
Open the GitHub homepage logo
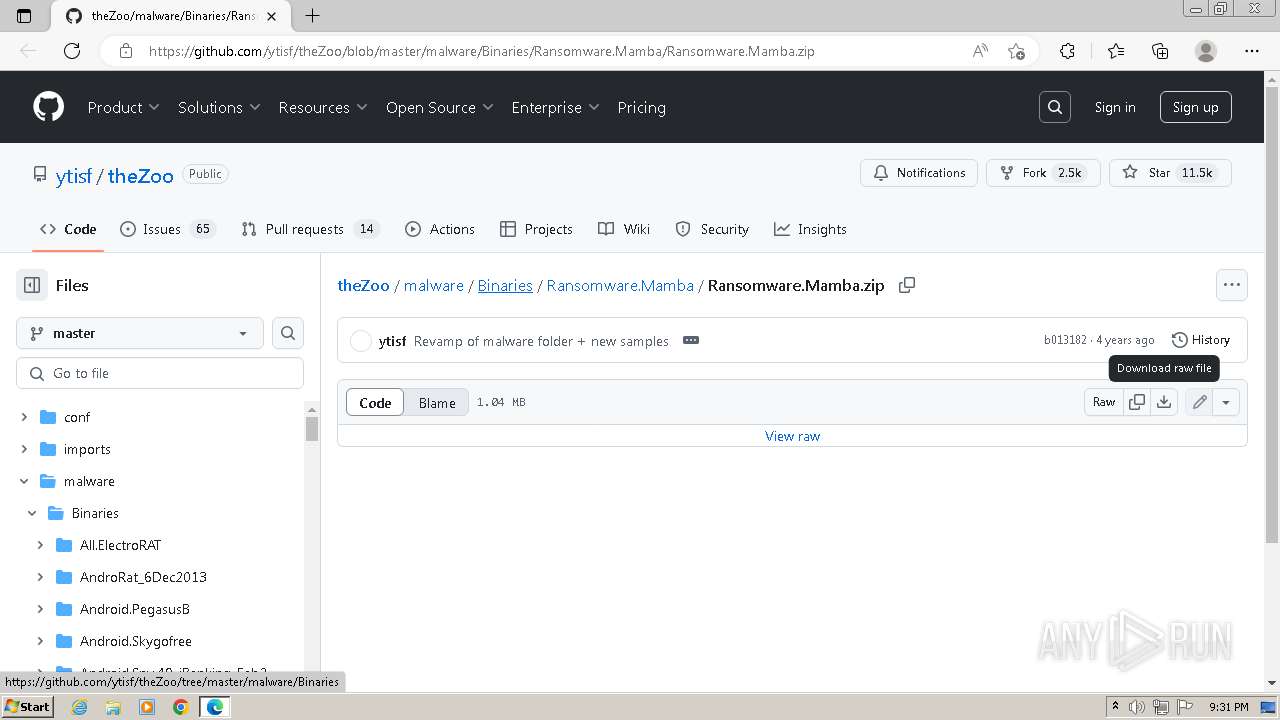[x=48, y=107]
